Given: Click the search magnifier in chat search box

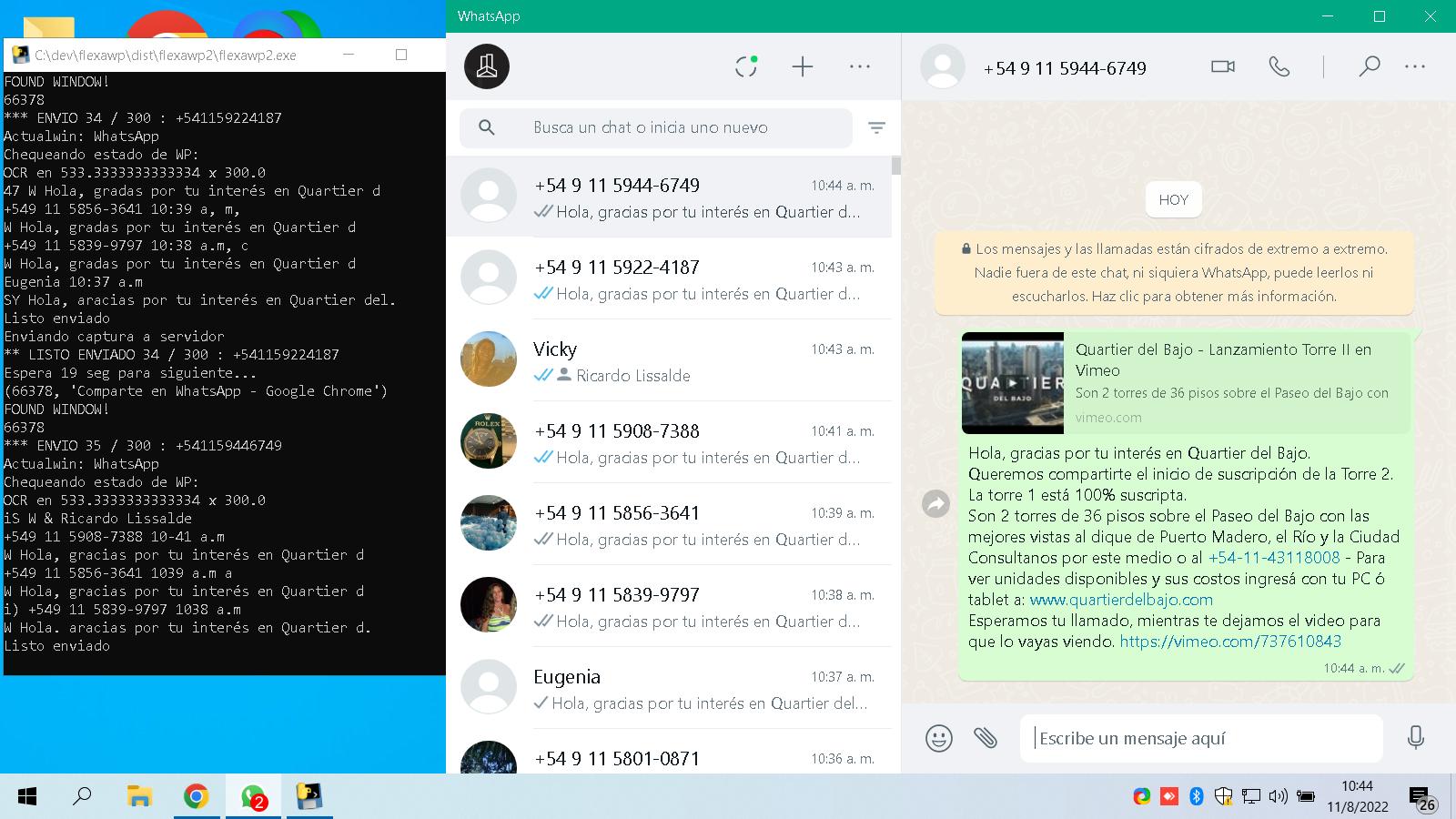Looking at the screenshot, I should point(487,127).
